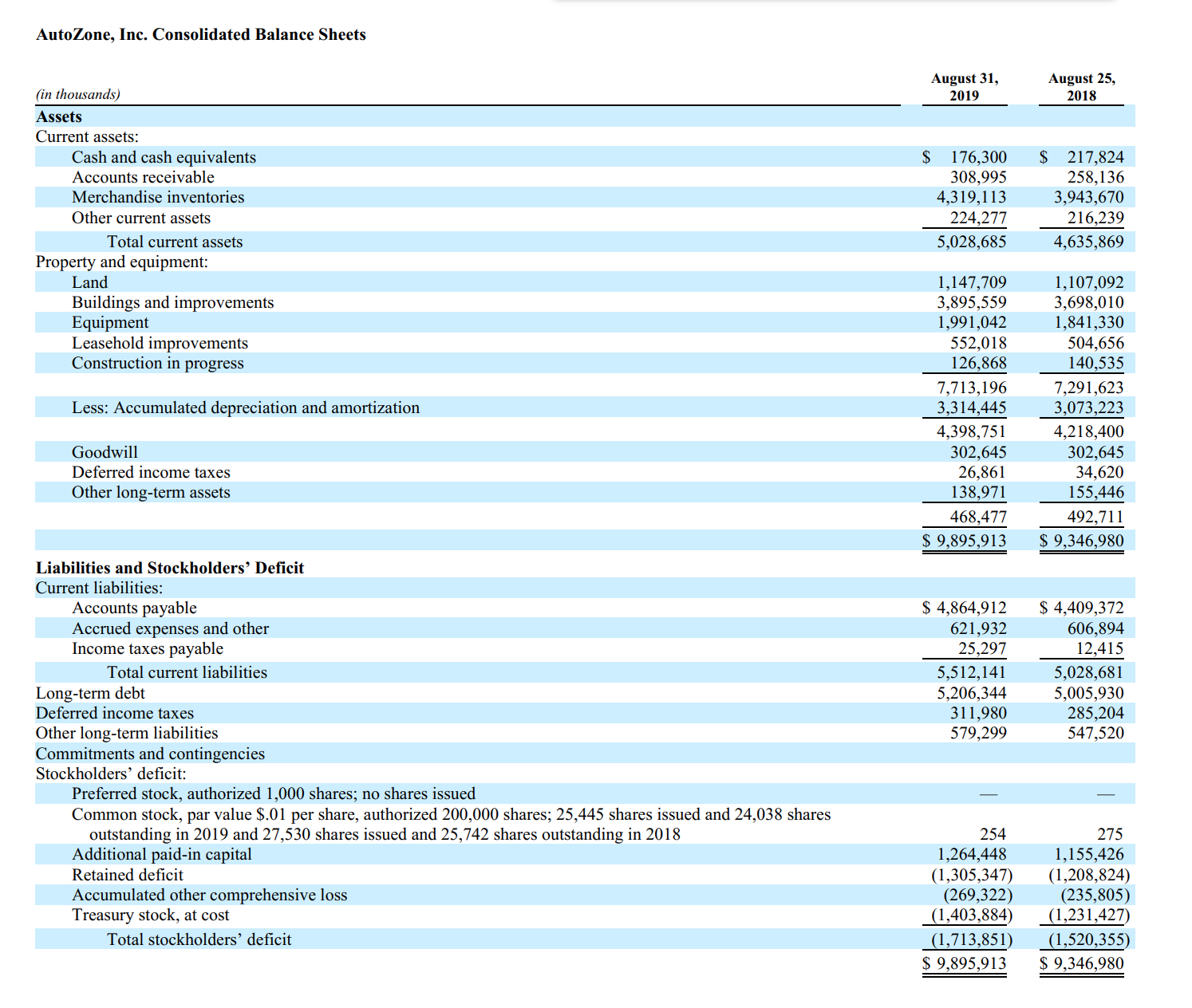
Task: Click the subtotal 468,477
Action: [x=978, y=517]
